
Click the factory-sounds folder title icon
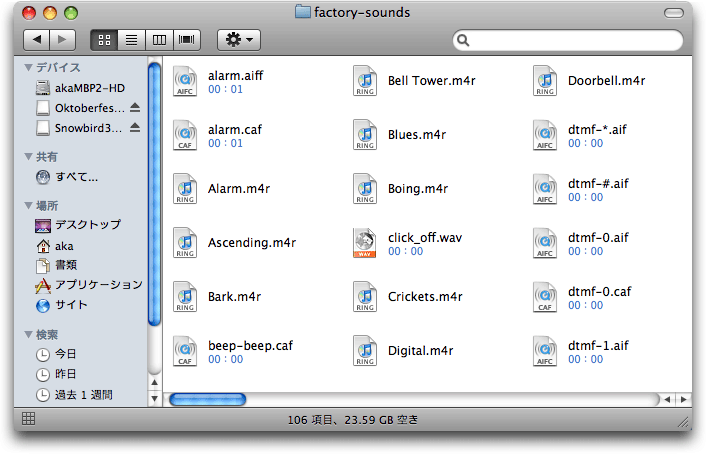coord(303,12)
